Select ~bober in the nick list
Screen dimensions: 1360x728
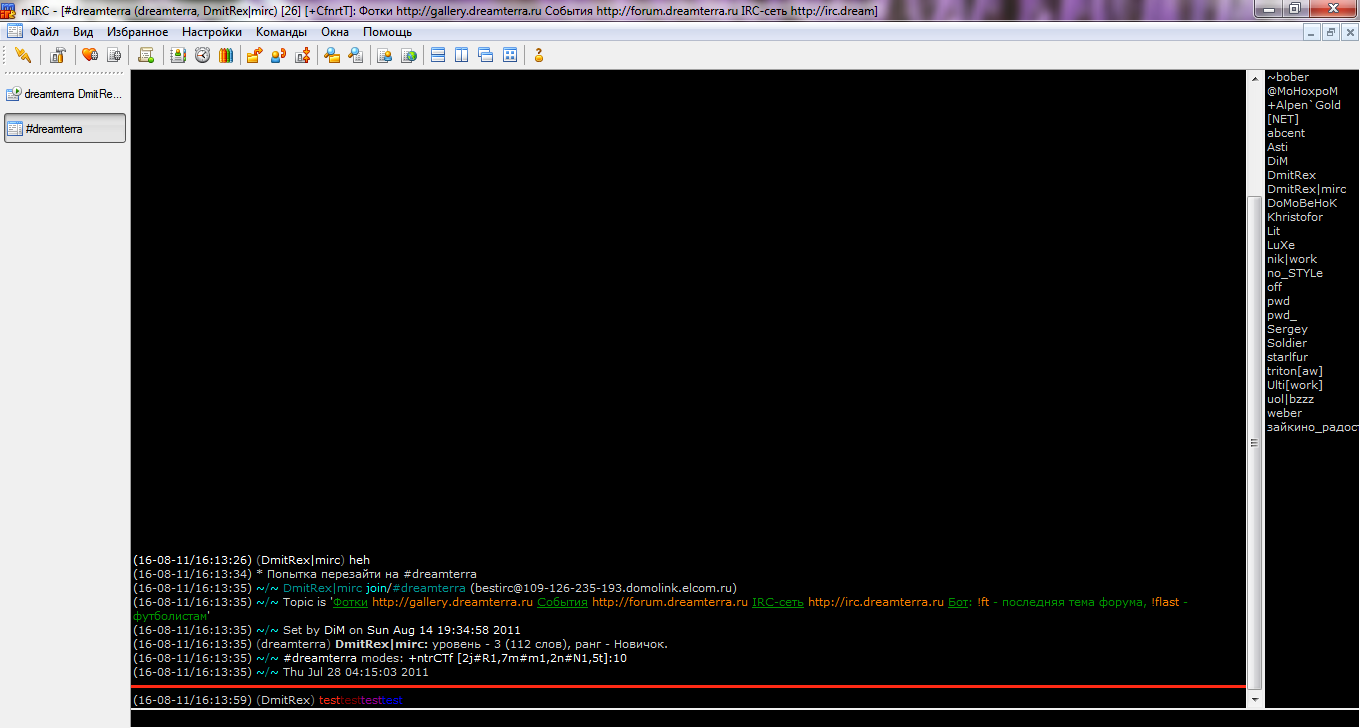(x=1287, y=77)
